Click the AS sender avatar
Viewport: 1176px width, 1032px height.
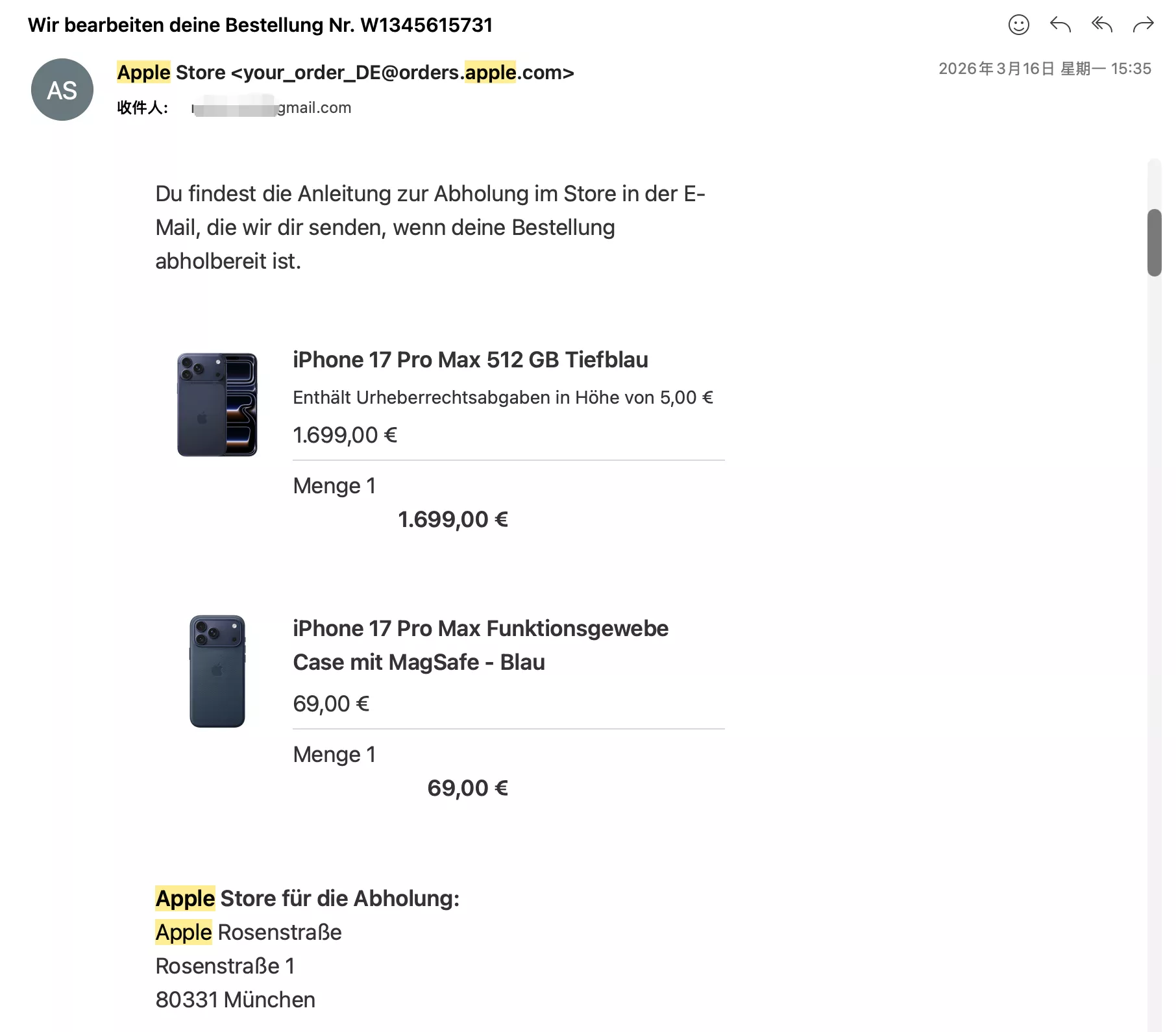[x=62, y=90]
